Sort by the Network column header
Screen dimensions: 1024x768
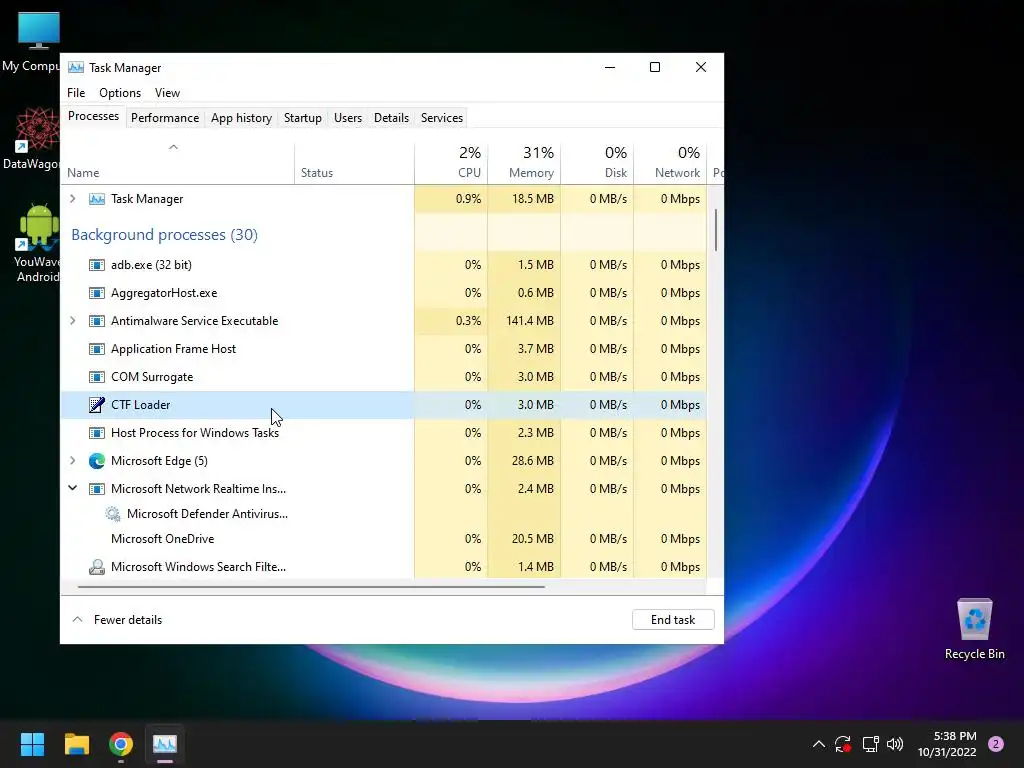coord(671,163)
